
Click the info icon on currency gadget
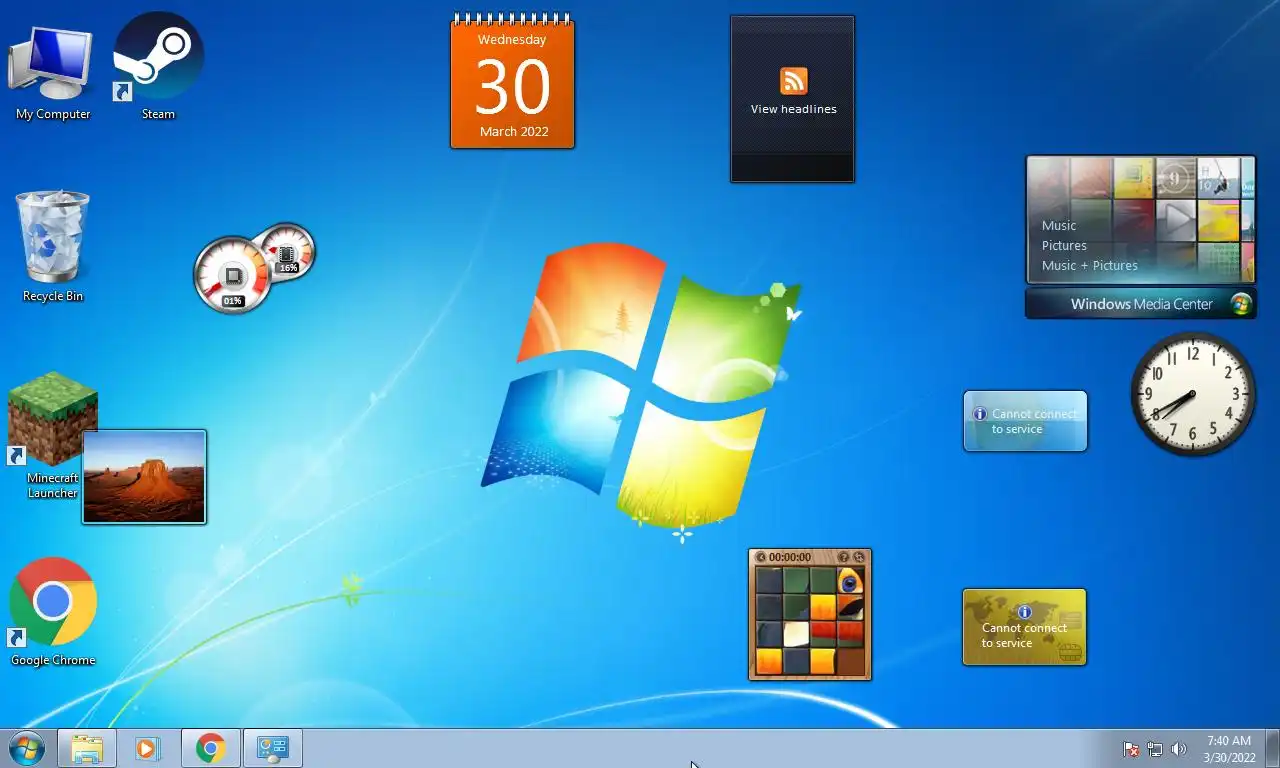tap(1024, 612)
